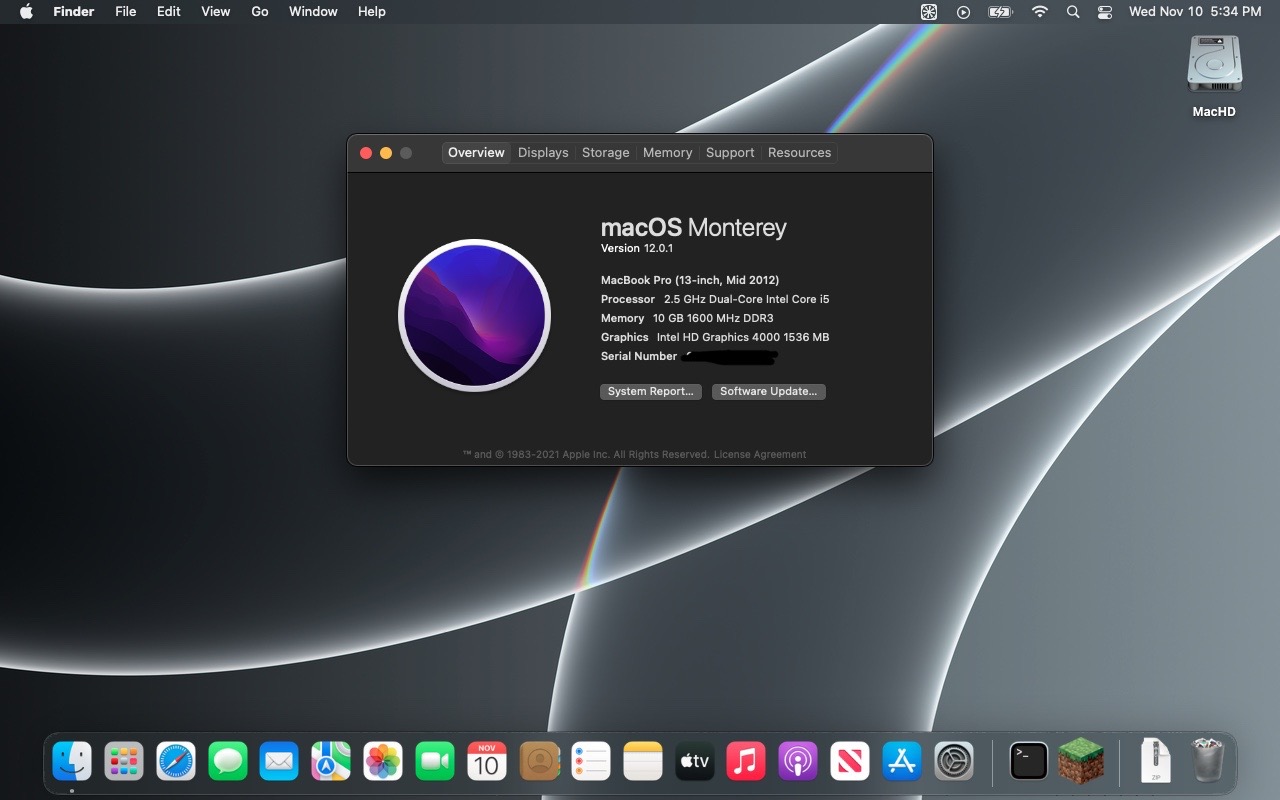Image resolution: width=1280 pixels, height=800 pixels.
Task: Open Control Center in menu bar
Action: point(1105,12)
